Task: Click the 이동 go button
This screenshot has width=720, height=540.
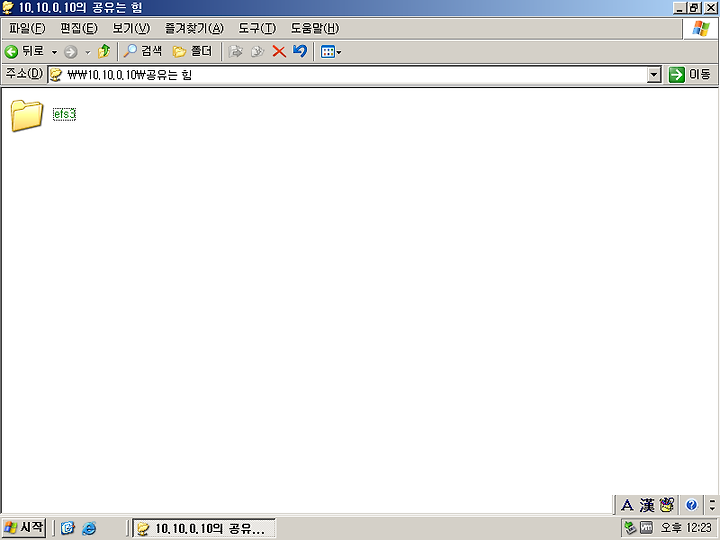Action: 690,74
